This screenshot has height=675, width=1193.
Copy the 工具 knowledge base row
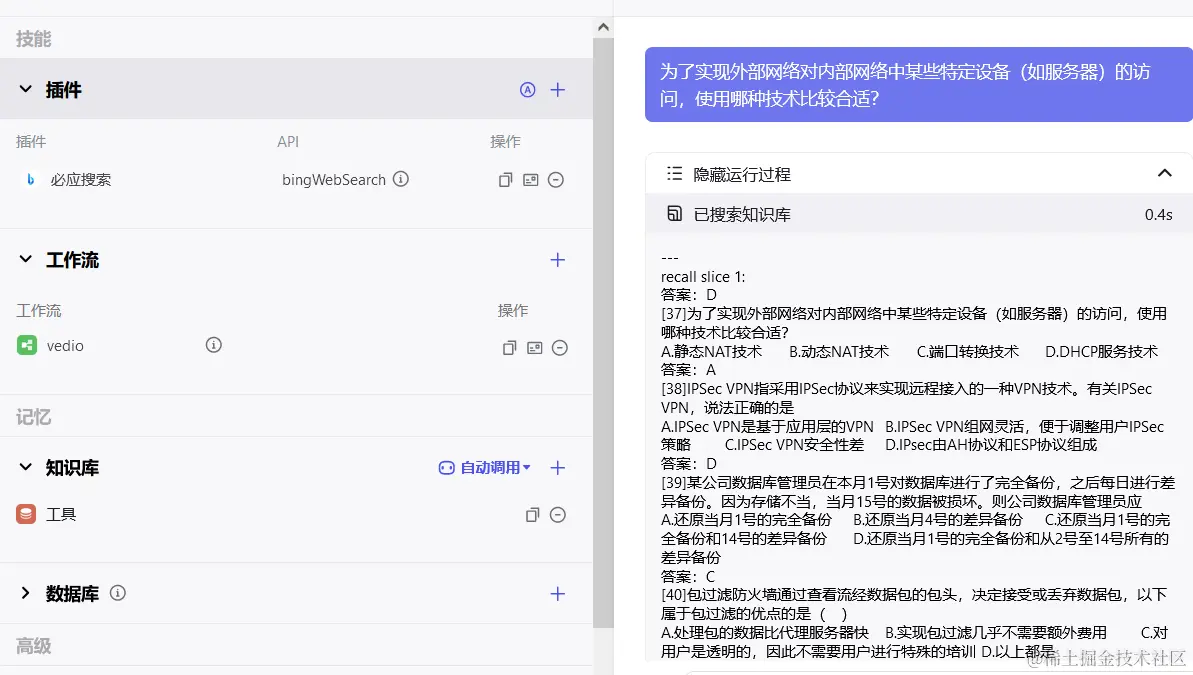coord(533,514)
